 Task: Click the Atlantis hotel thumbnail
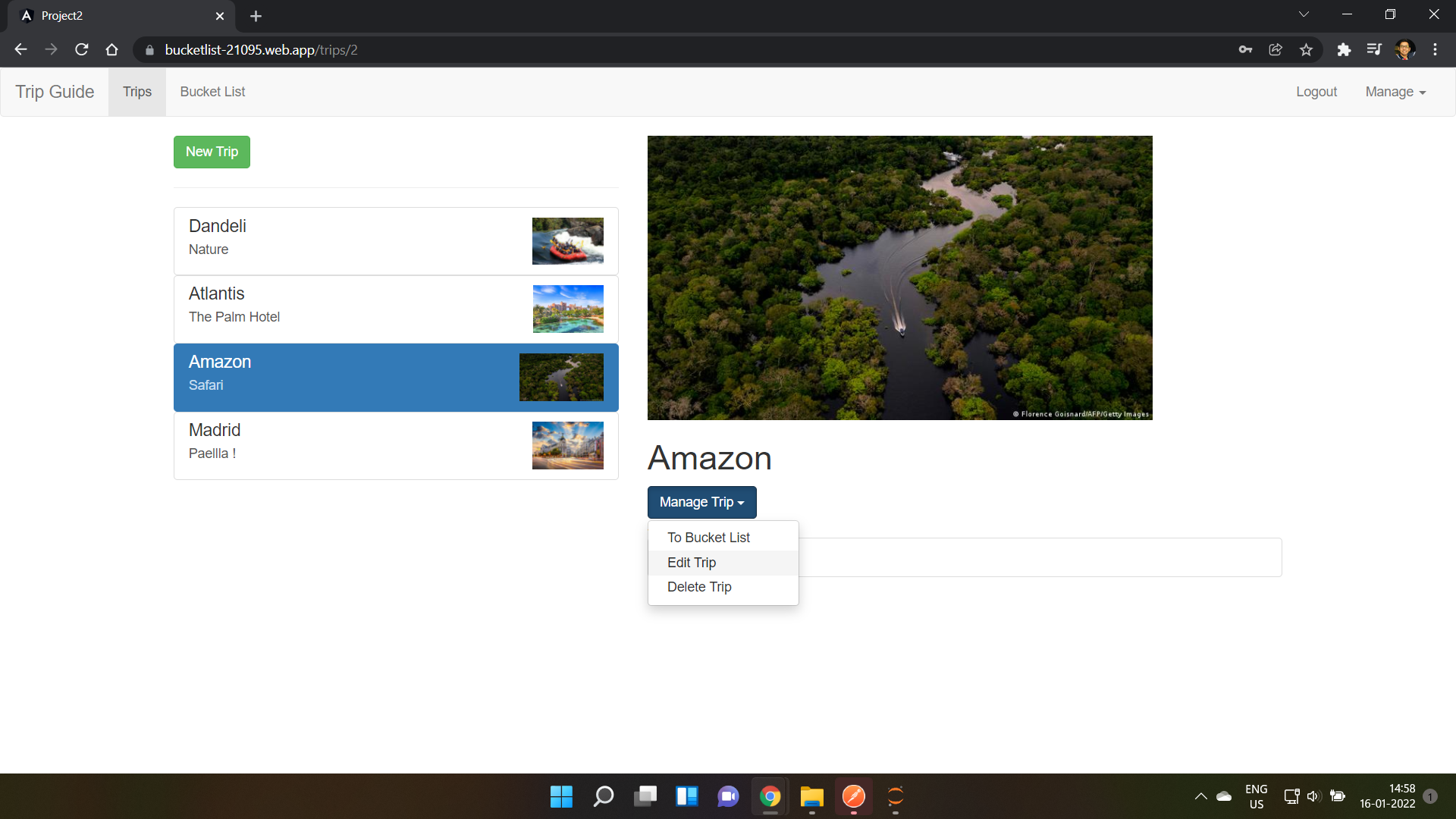pyautogui.click(x=568, y=309)
